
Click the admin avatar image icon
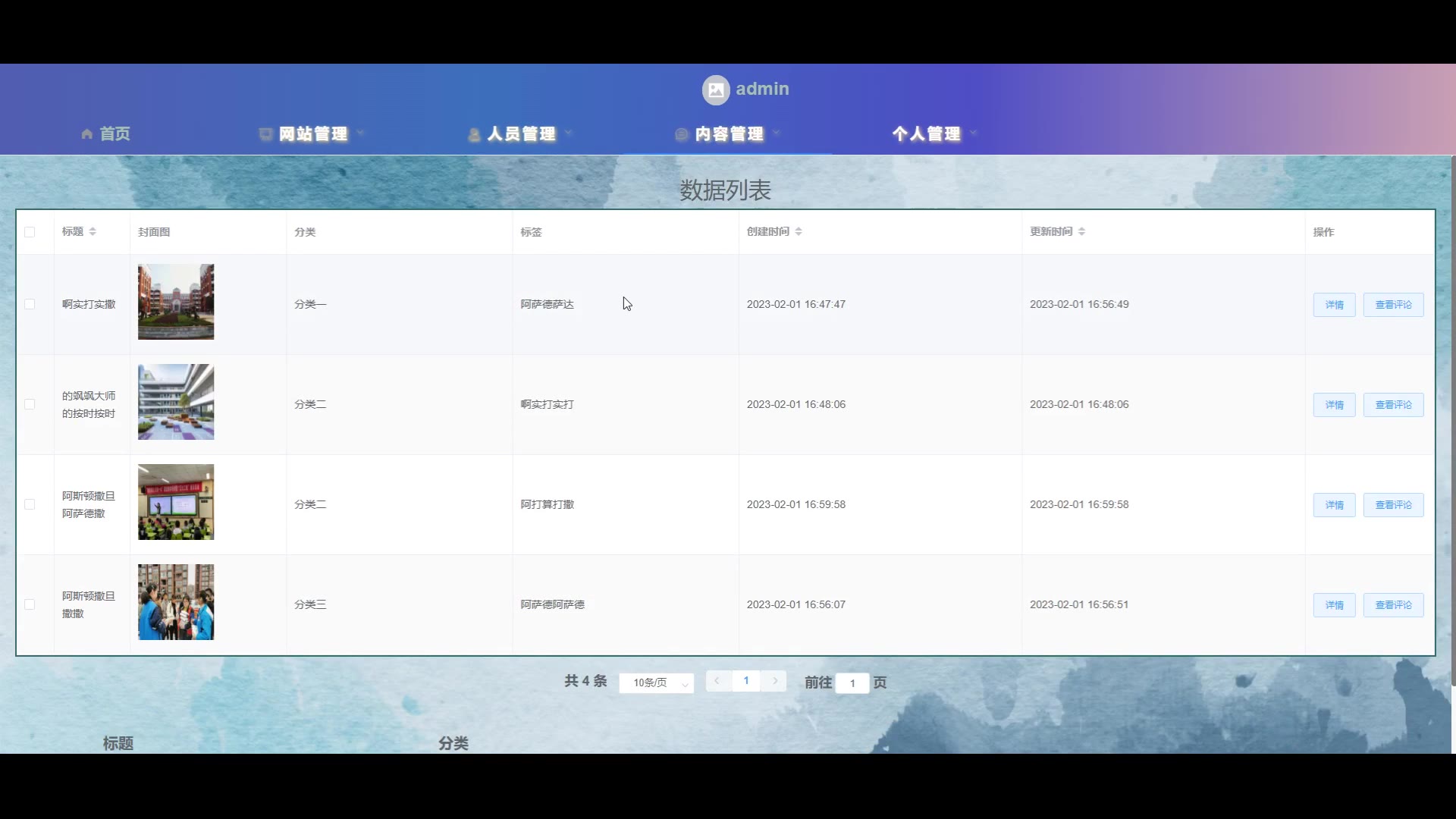click(x=715, y=89)
